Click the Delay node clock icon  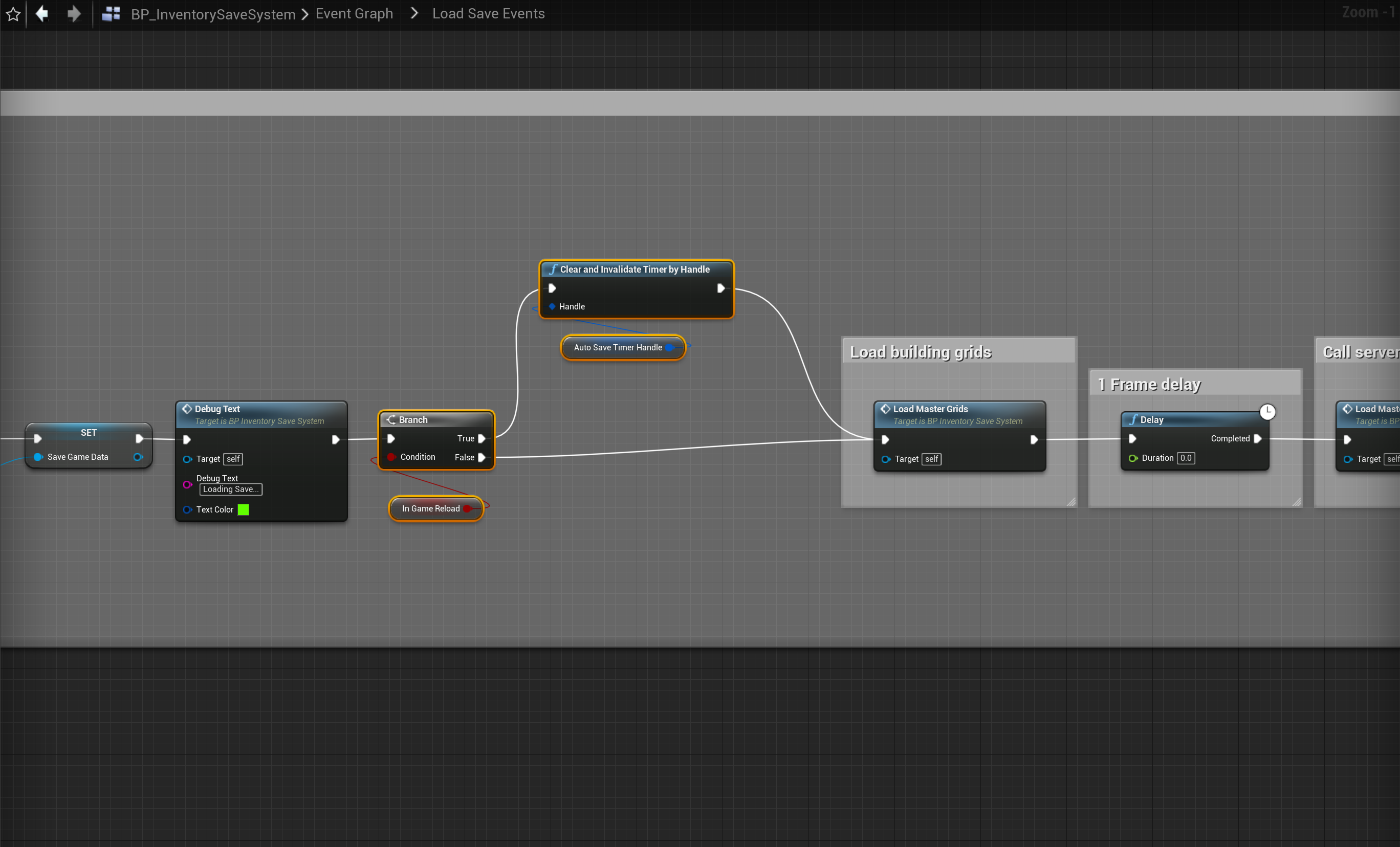pyautogui.click(x=1267, y=412)
